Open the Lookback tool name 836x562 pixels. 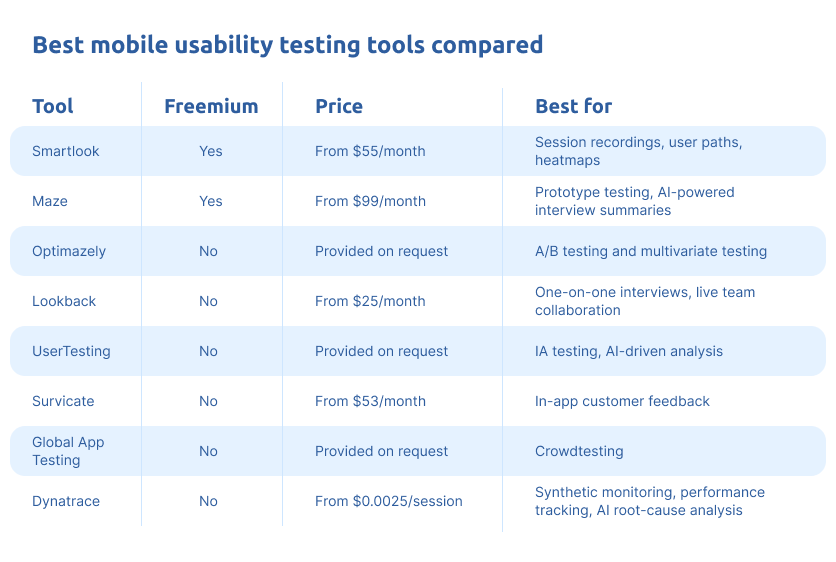(64, 301)
